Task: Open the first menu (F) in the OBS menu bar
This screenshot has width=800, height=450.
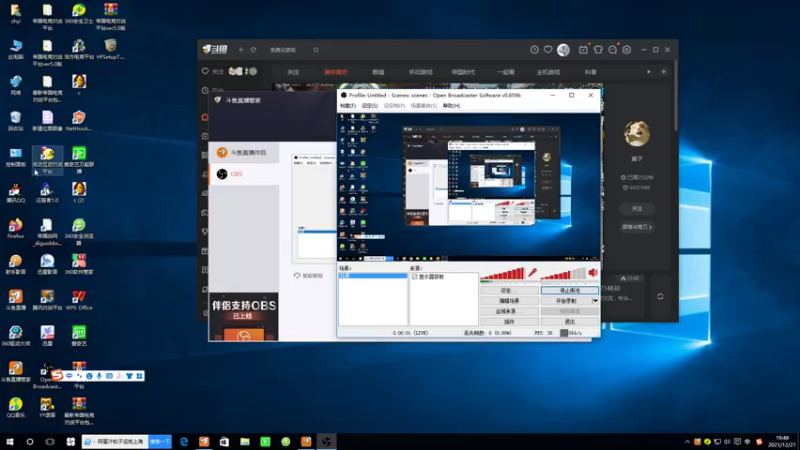Action: [347, 106]
